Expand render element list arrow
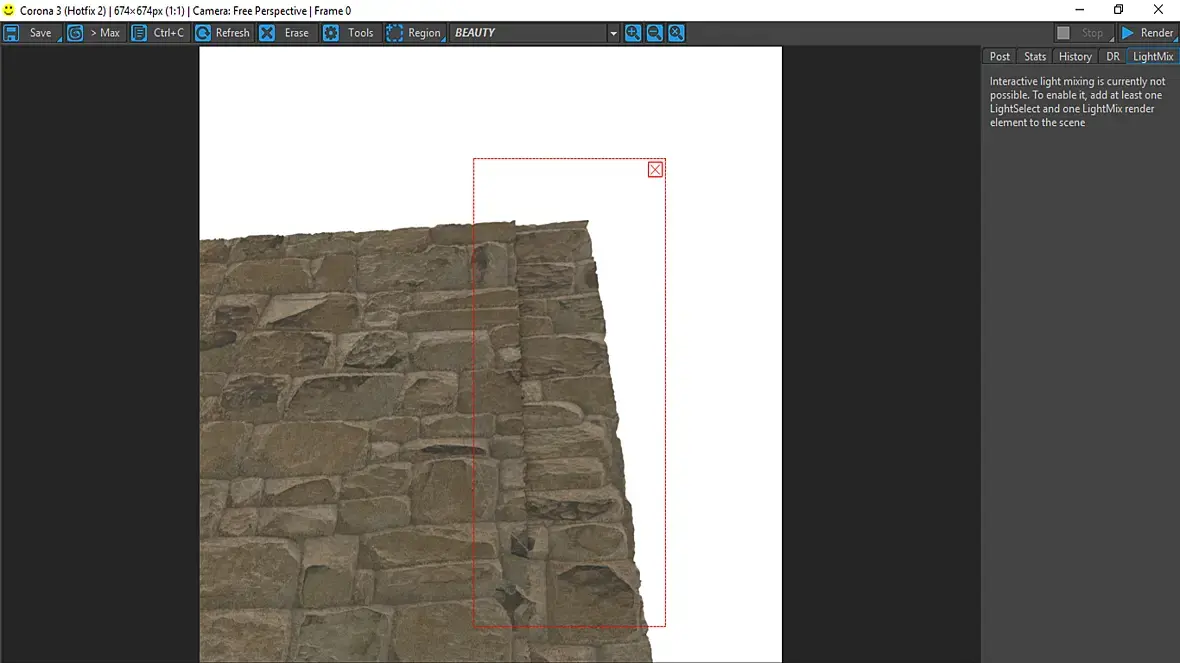1180x663 pixels. [613, 33]
